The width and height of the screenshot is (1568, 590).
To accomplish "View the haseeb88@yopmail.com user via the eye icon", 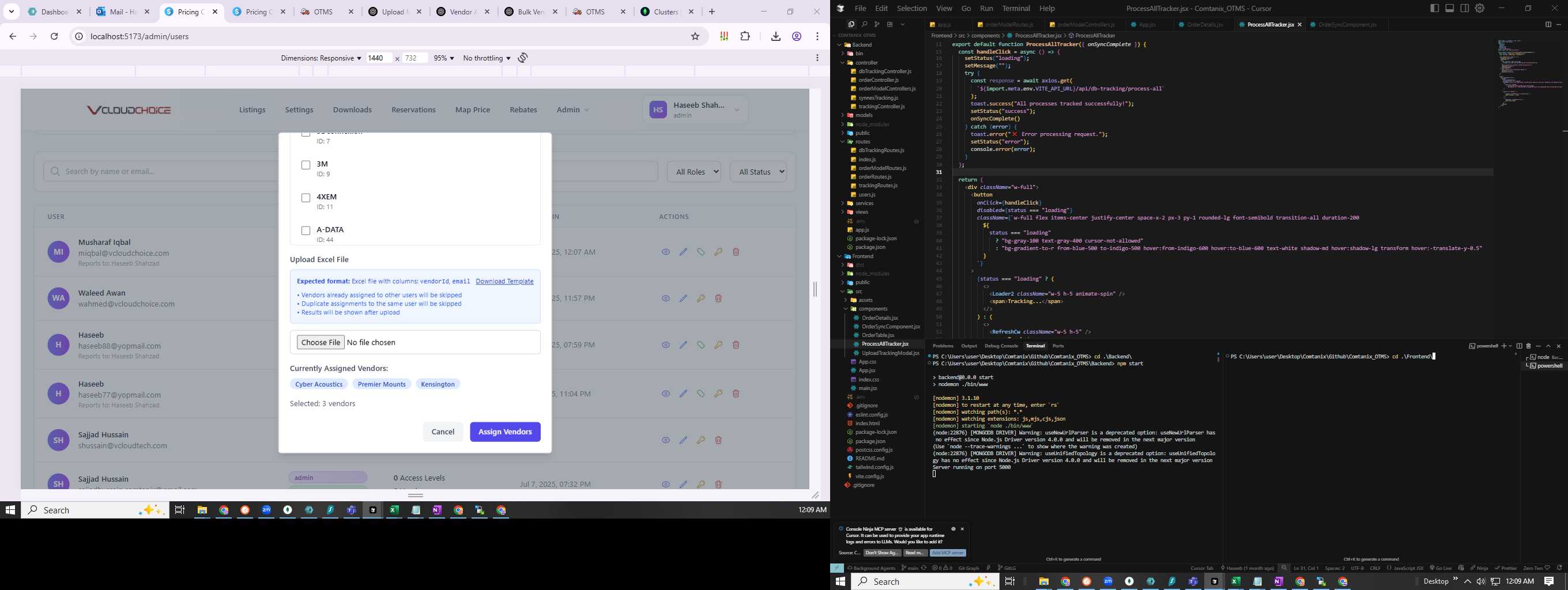I will click(x=666, y=345).
